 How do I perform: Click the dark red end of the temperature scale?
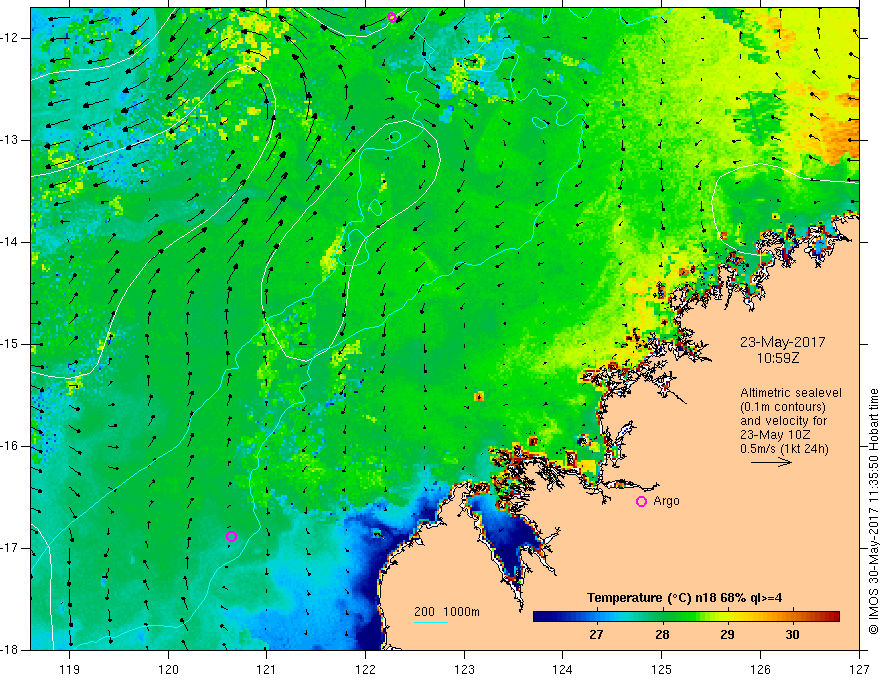(834, 617)
